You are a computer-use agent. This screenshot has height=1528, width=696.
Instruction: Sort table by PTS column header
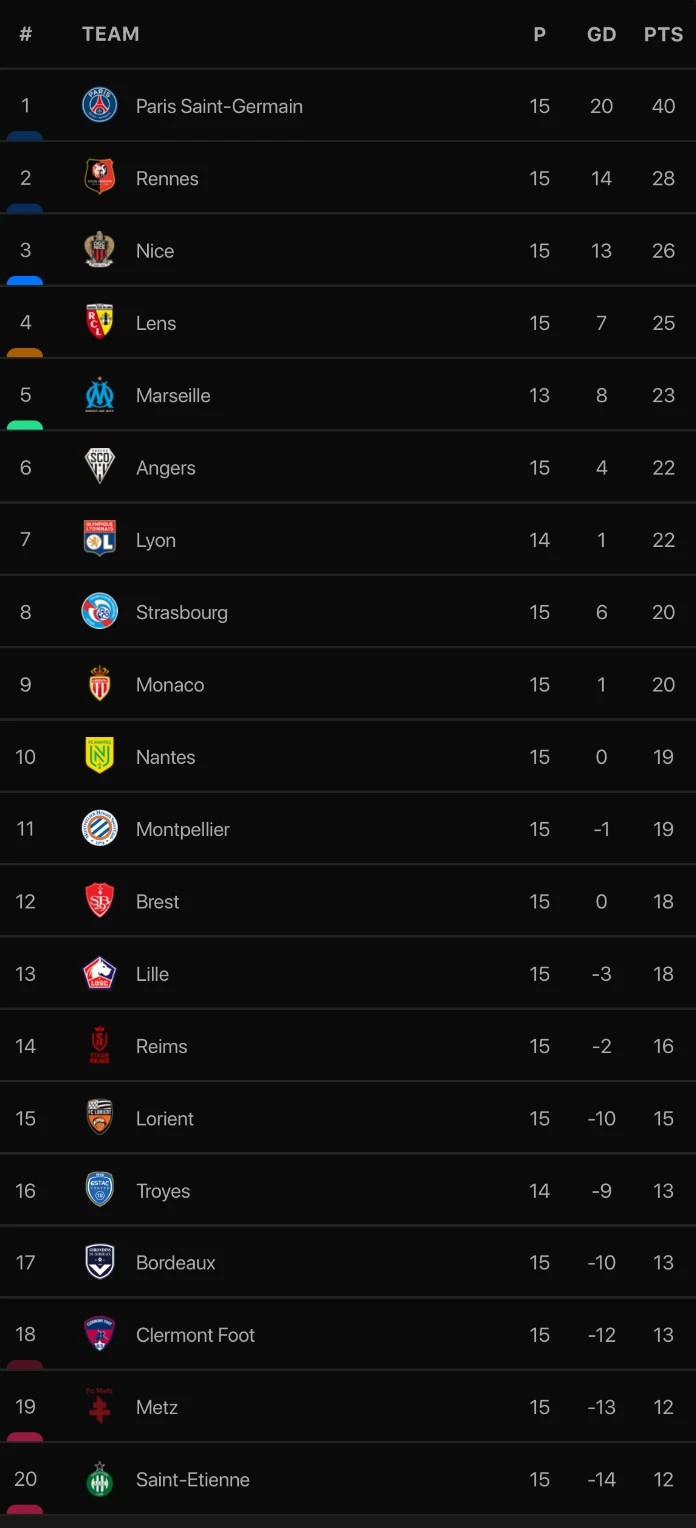click(x=663, y=34)
